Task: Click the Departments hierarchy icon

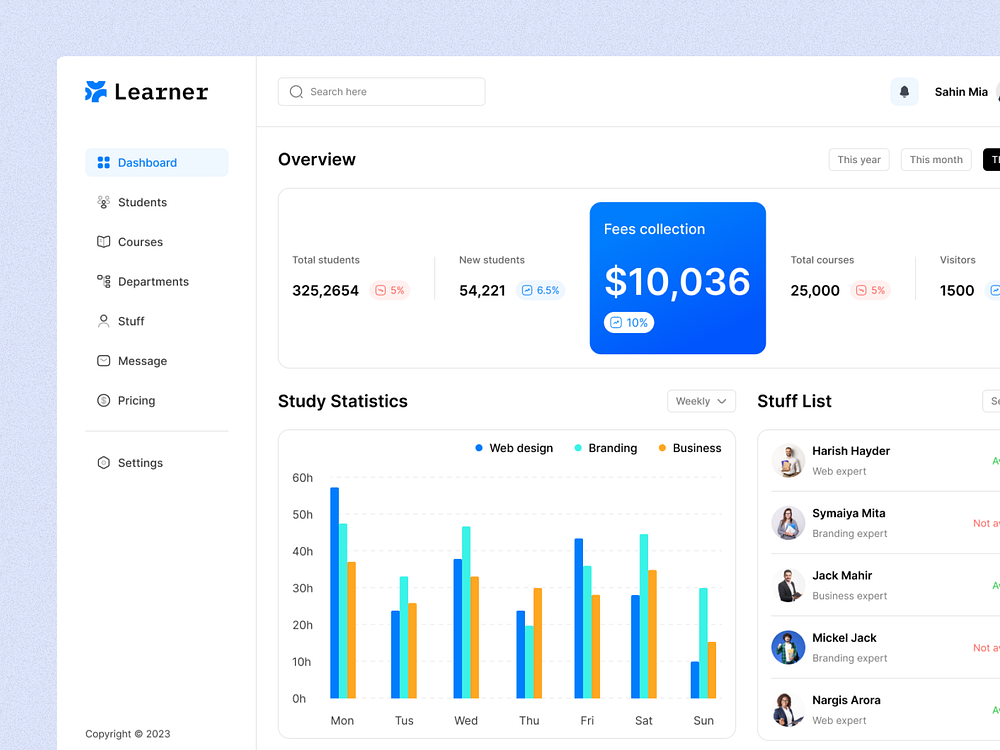Action: point(103,282)
